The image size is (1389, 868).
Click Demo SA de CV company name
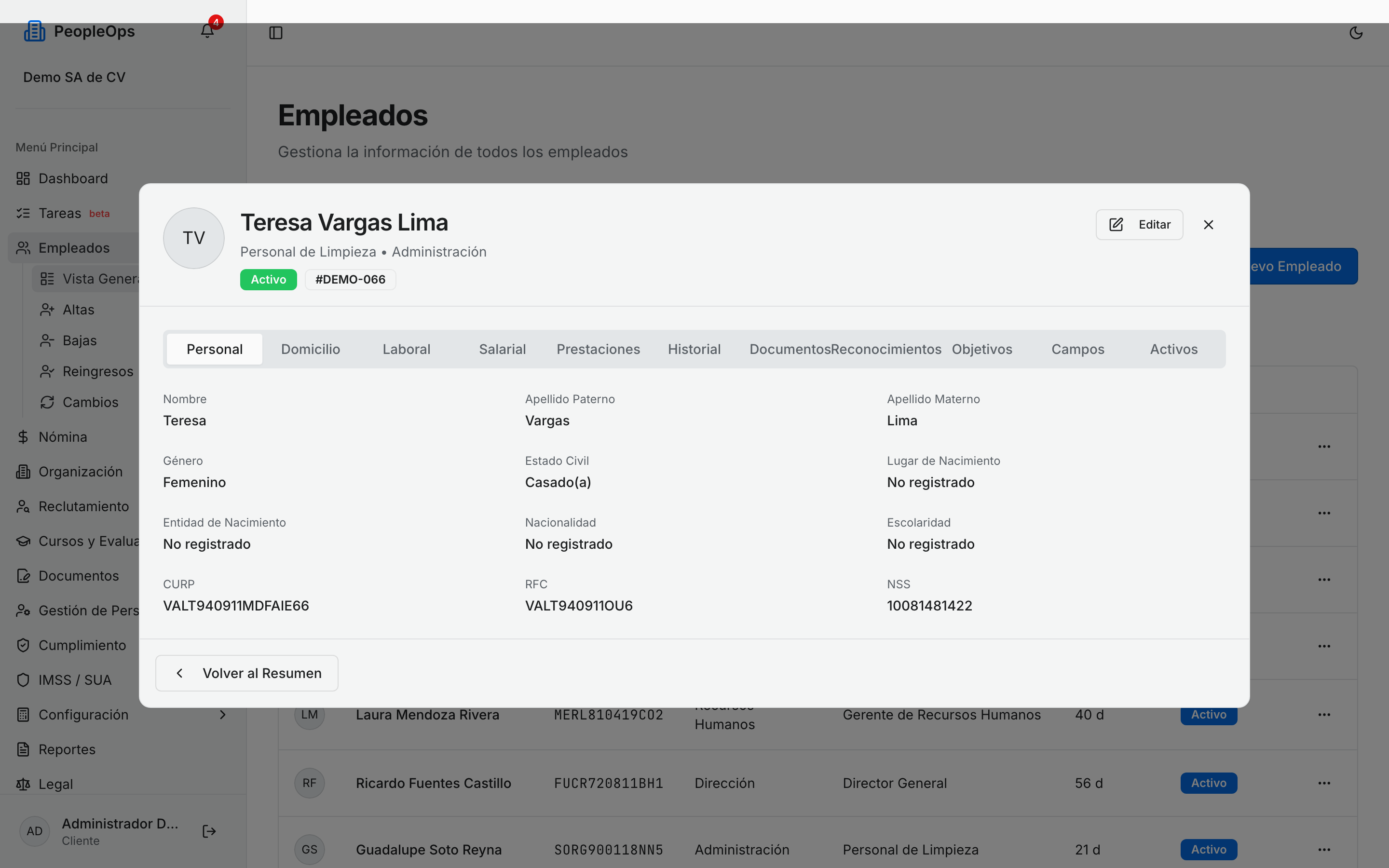point(74,77)
